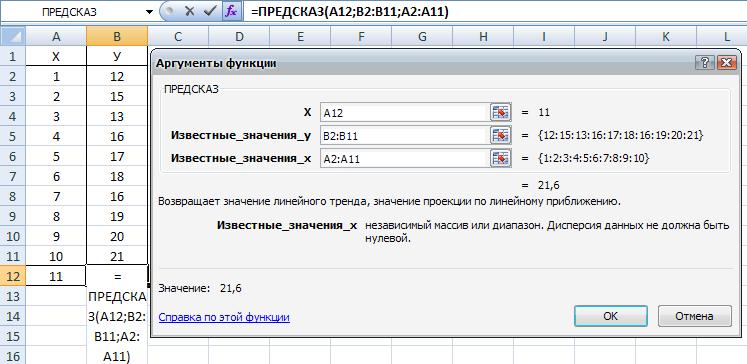Click cell B11 with value 21
The width and height of the screenshot is (747, 364).
(x=117, y=257)
